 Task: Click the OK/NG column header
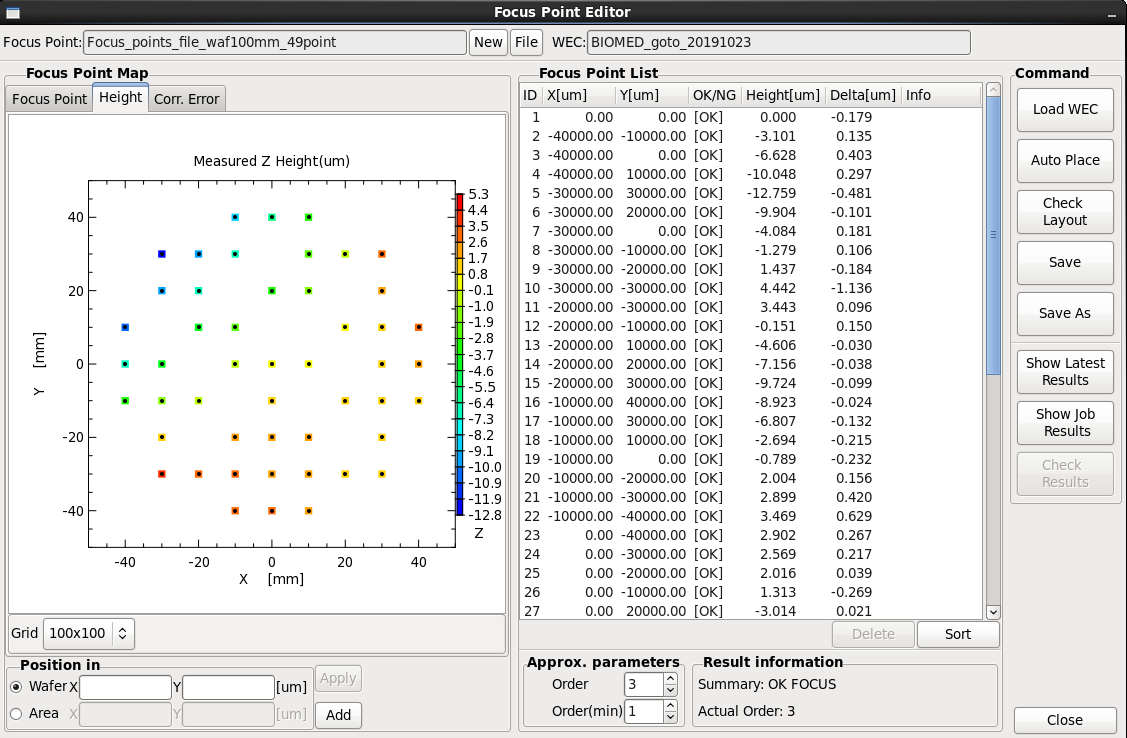[714, 96]
